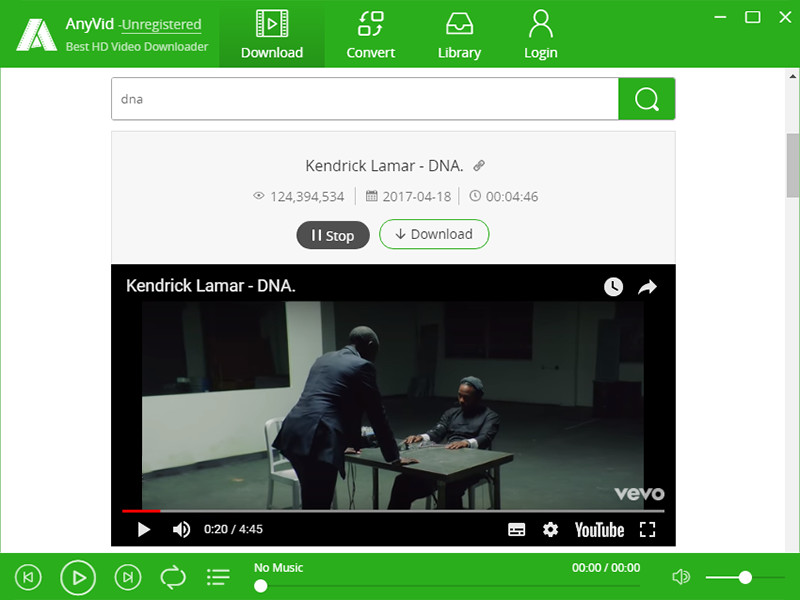
Task: Click the '00:00 / 00:00' time display
Action: click(x=606, y=567)
